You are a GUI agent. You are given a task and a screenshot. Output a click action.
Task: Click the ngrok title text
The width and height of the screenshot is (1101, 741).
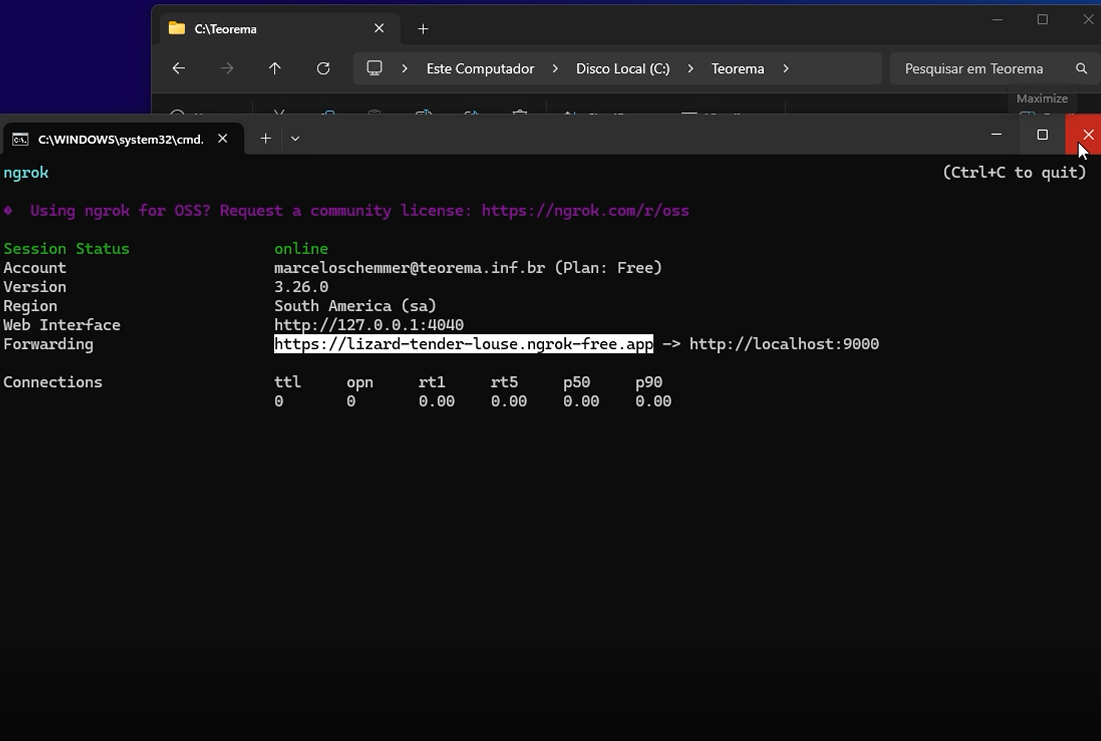(26, 173)
